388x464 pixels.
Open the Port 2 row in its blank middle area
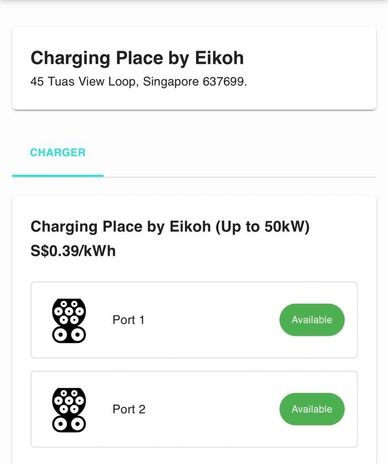coord(212,409)
